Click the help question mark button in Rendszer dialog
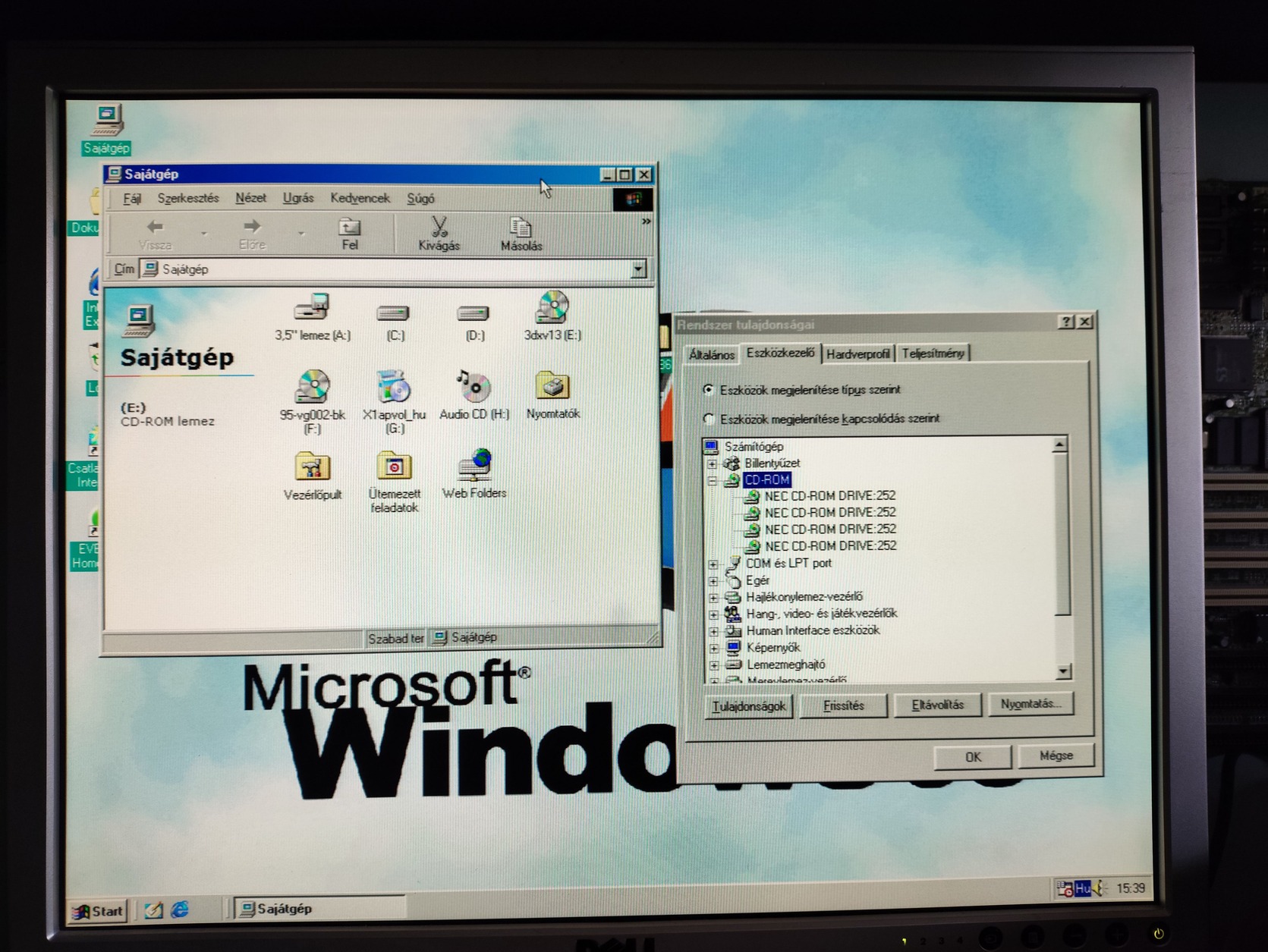1268x952 pixels. pyautogui.click(x=1066, y=322)
